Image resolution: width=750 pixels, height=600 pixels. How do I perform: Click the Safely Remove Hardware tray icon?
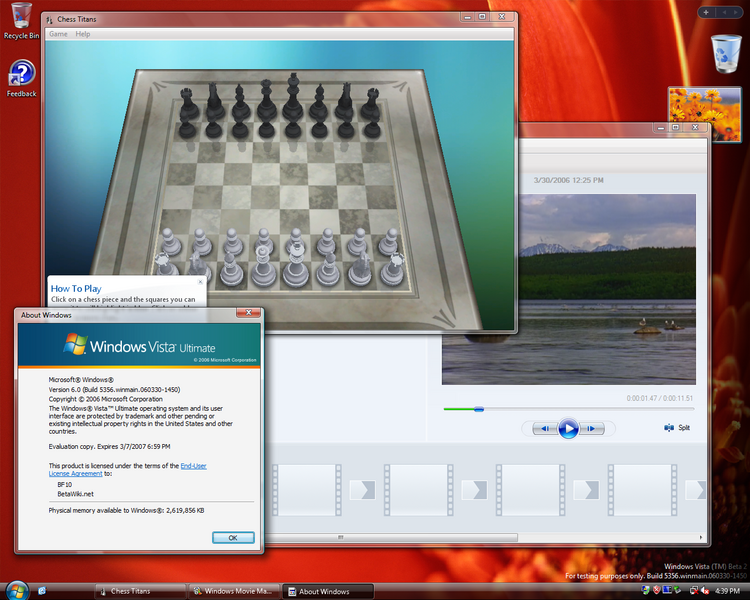[x=677, y=590]
